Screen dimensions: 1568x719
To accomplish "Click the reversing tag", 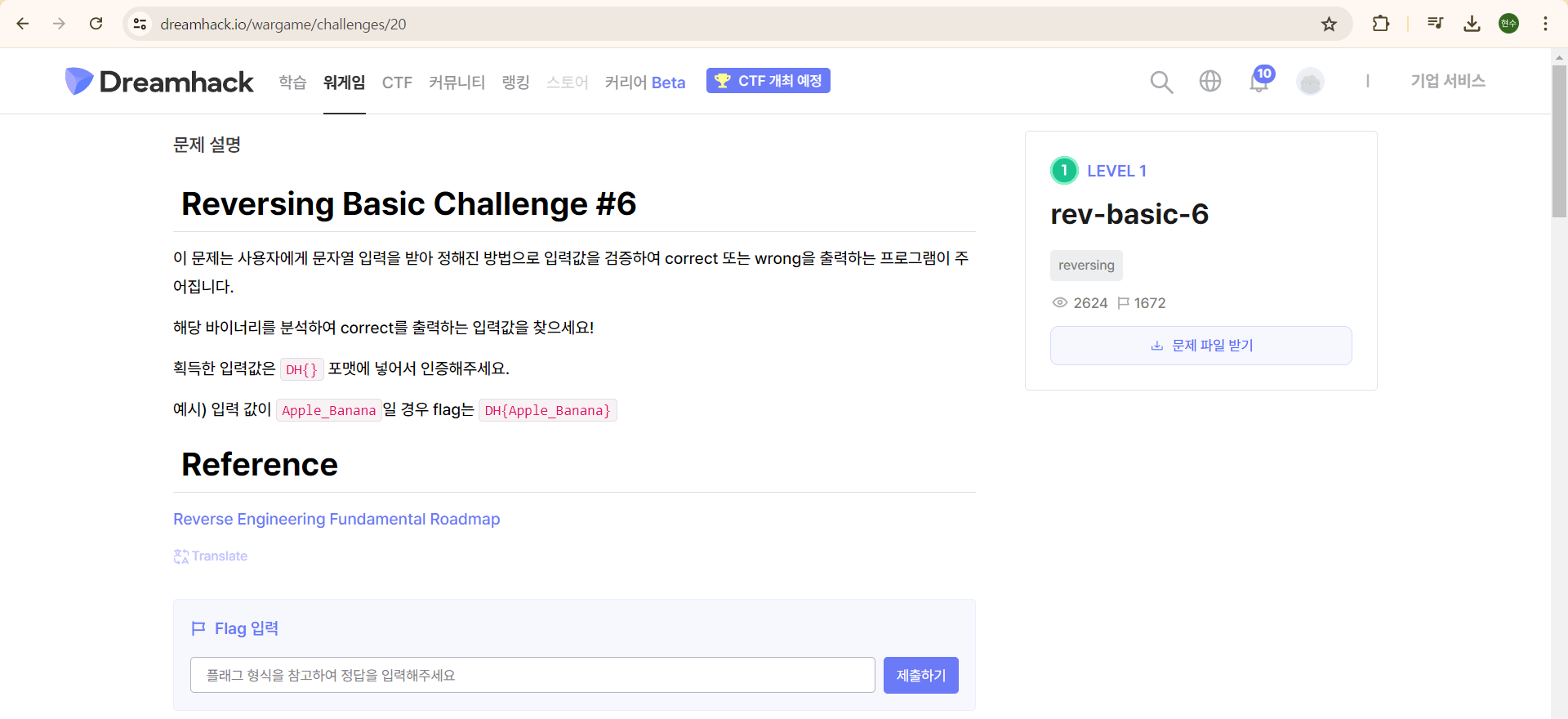I will coord(1086,266).
